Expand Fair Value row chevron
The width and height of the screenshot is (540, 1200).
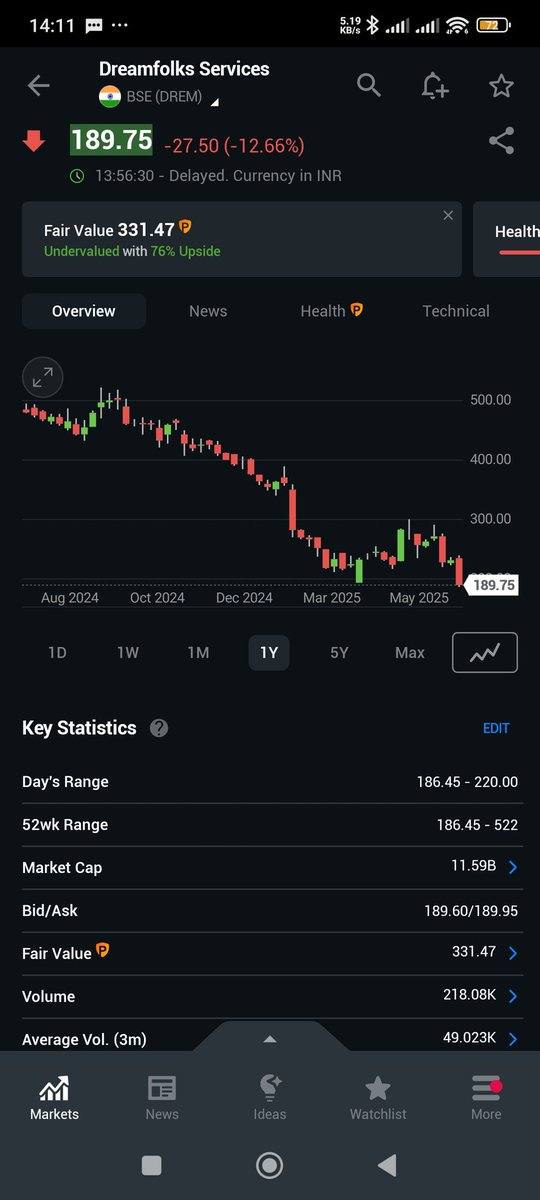coord(513,953)
